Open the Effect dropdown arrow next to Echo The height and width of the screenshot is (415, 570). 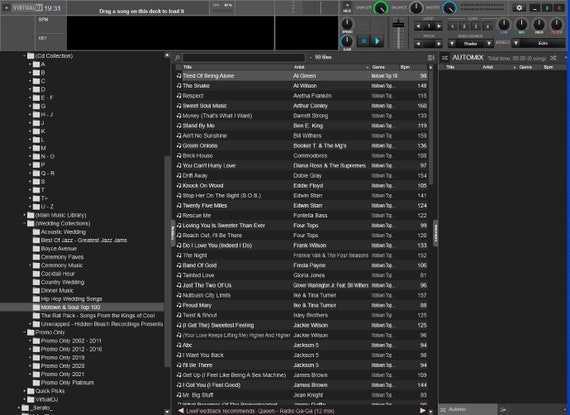516,43
